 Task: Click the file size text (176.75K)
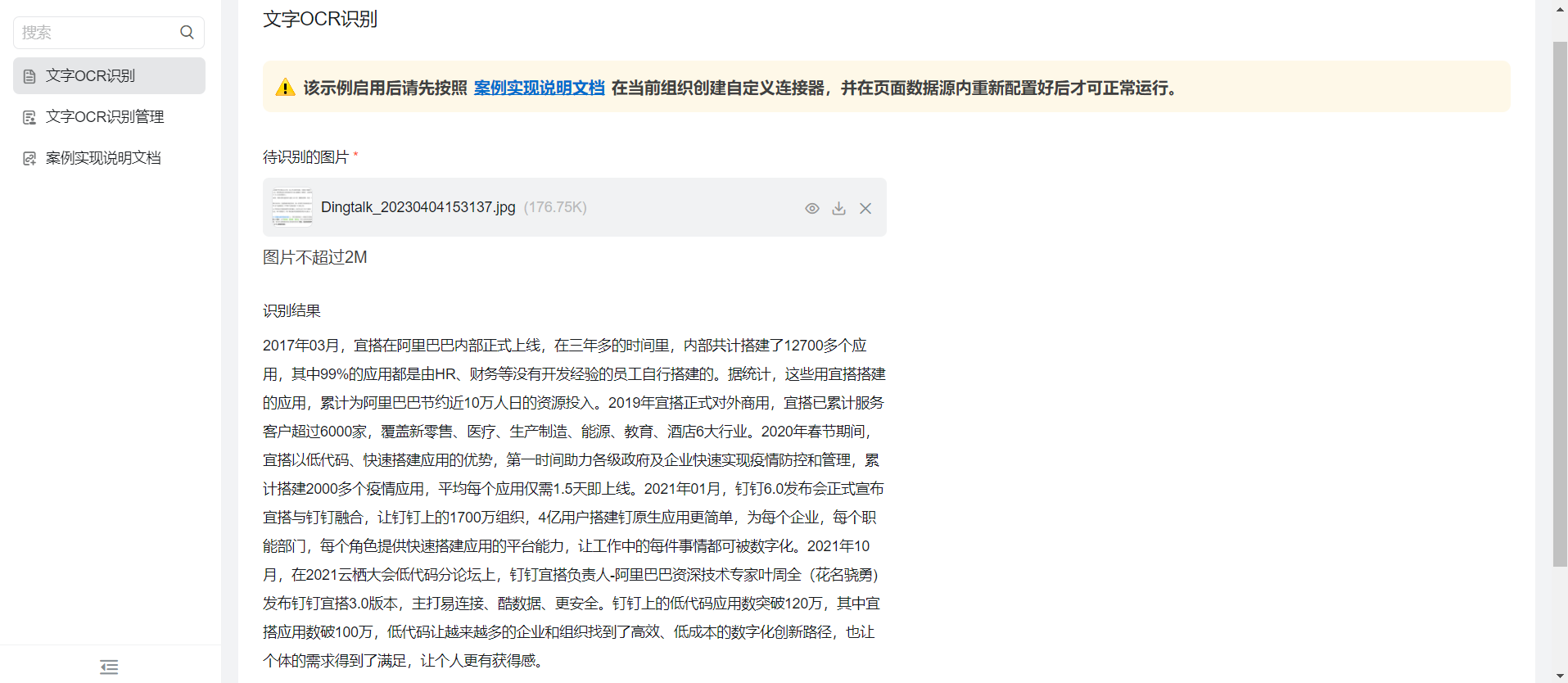point(555,207)
